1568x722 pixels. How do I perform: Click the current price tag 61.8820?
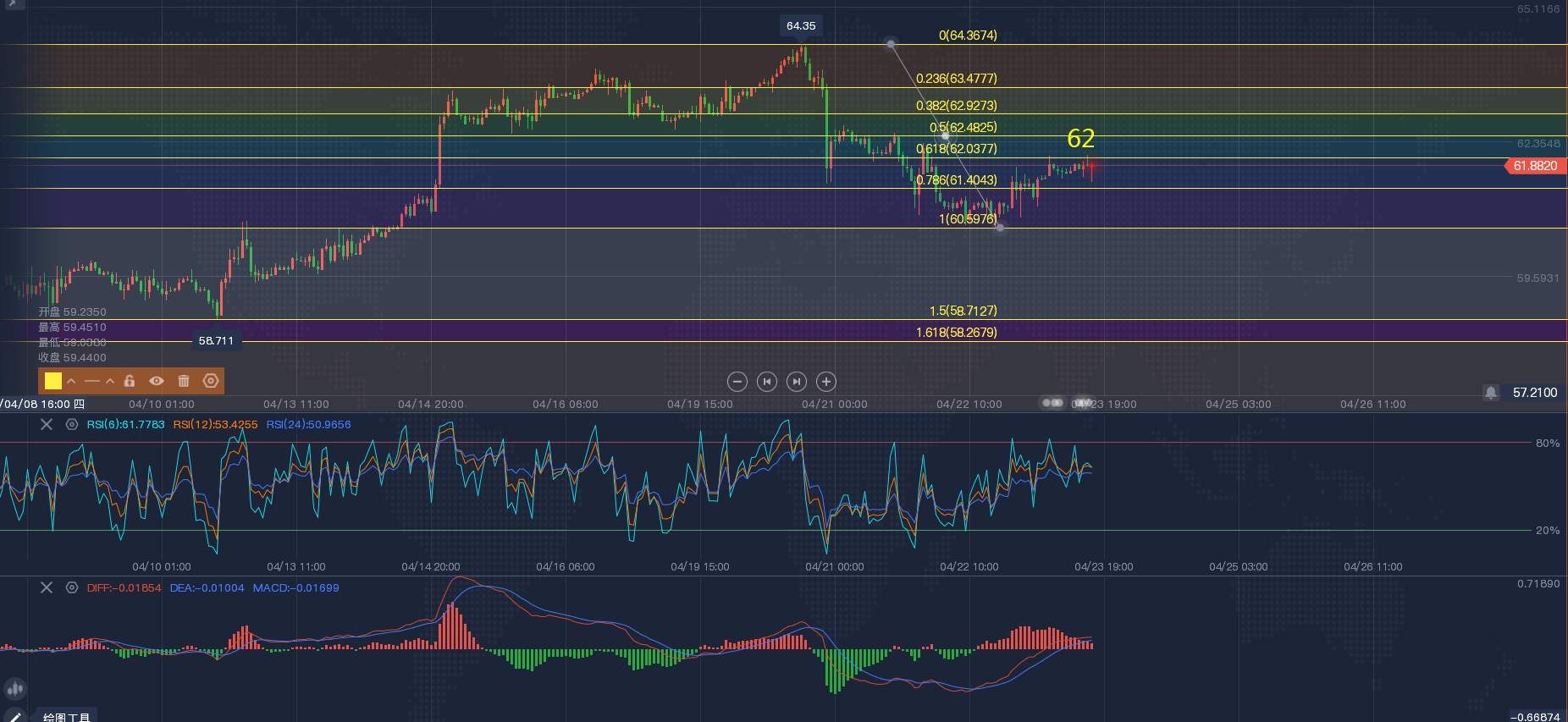pos(1534,166)
